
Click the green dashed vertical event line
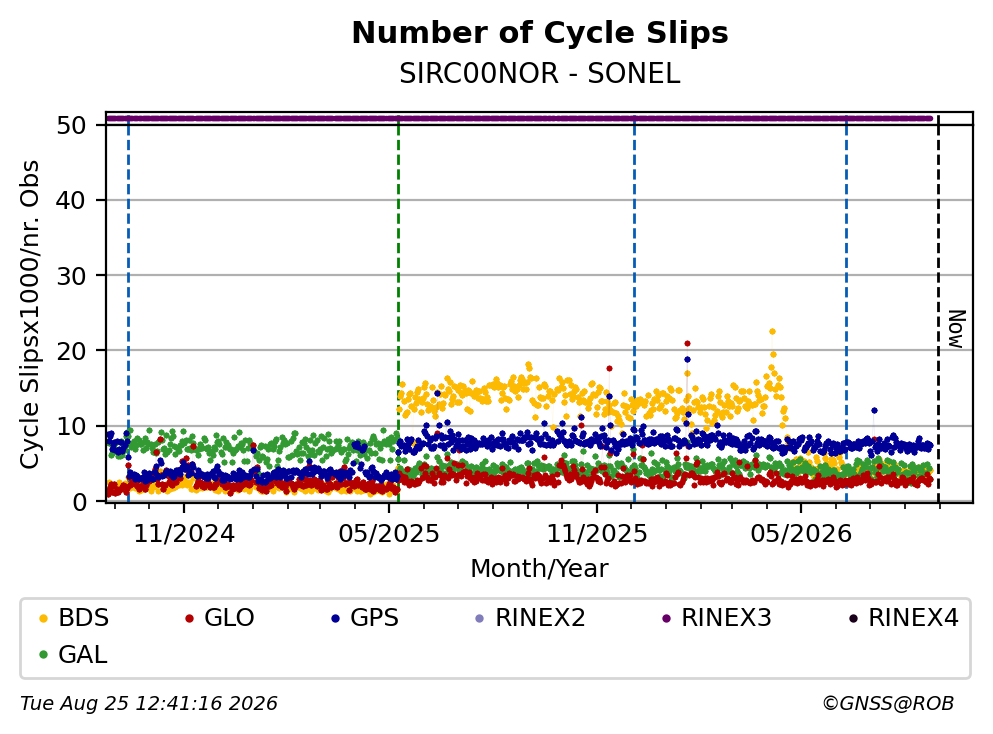tap(398, 310)
